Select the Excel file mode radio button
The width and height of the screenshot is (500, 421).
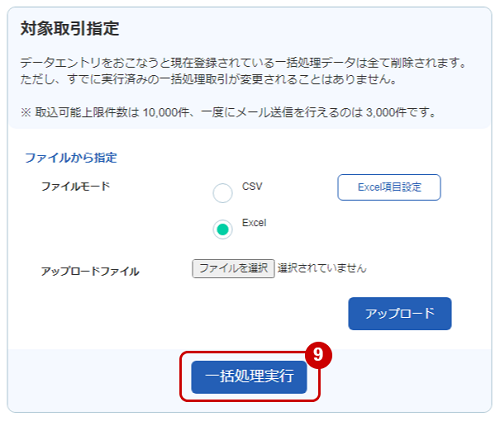(x=222, y=229)
